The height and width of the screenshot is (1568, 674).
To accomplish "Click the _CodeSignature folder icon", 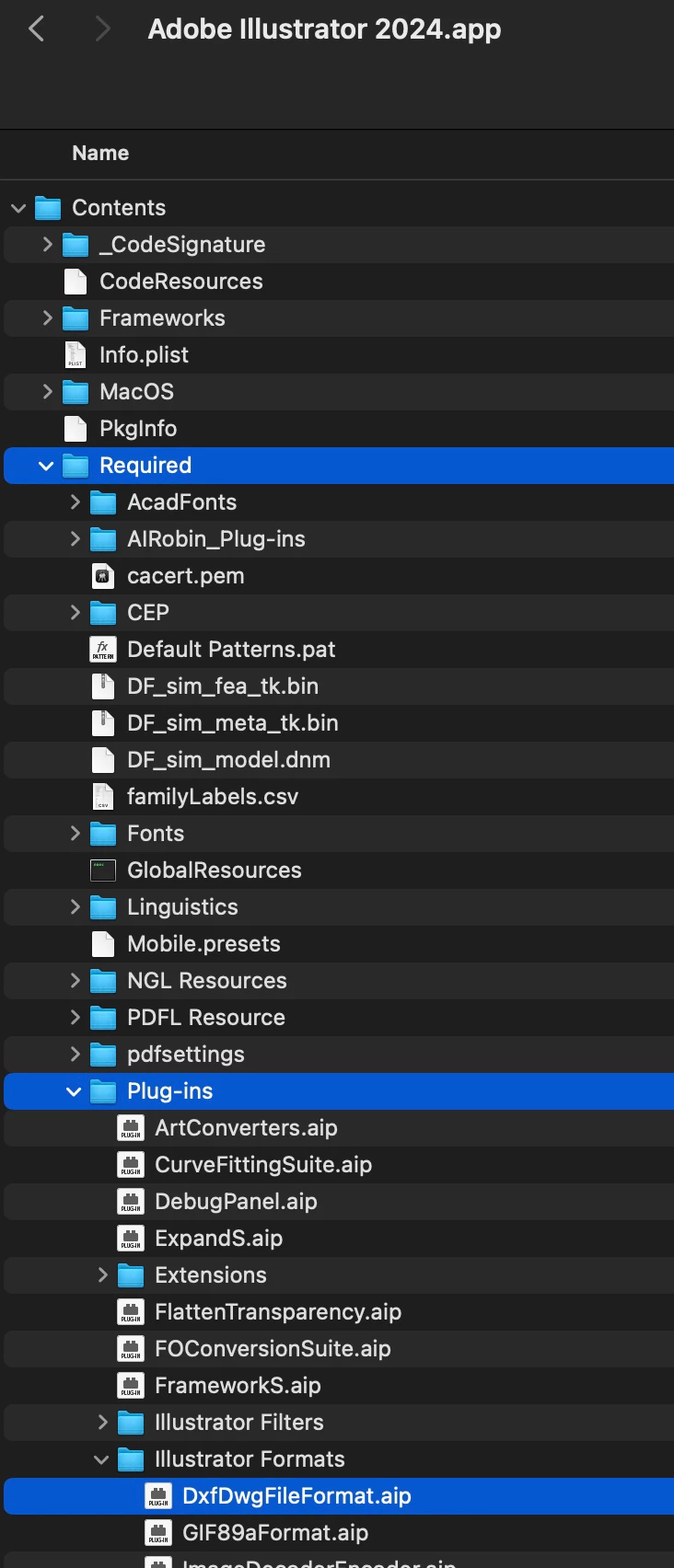I will coord(76,245).
